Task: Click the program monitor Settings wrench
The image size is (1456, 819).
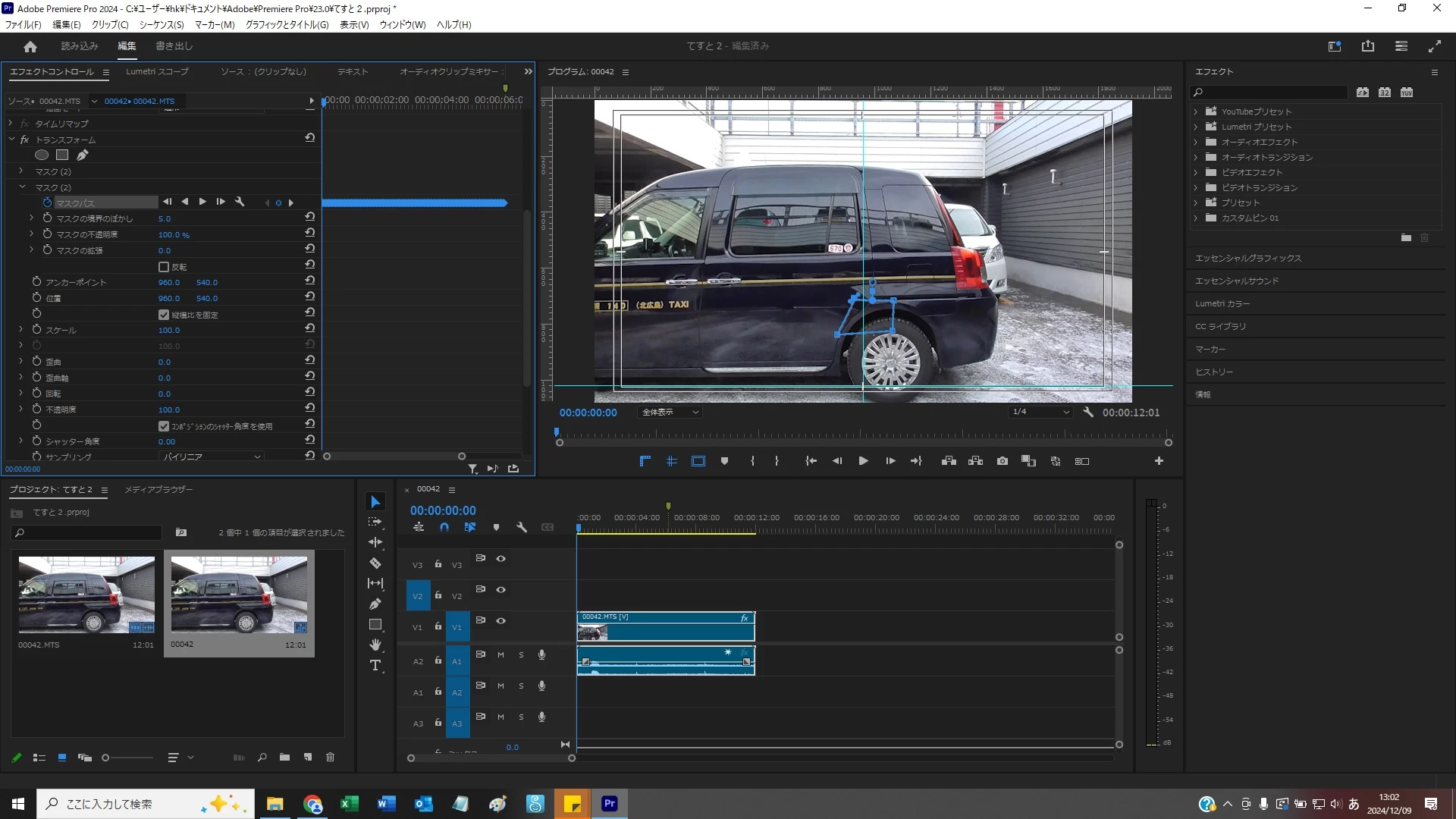Action: coord(1087,413)
